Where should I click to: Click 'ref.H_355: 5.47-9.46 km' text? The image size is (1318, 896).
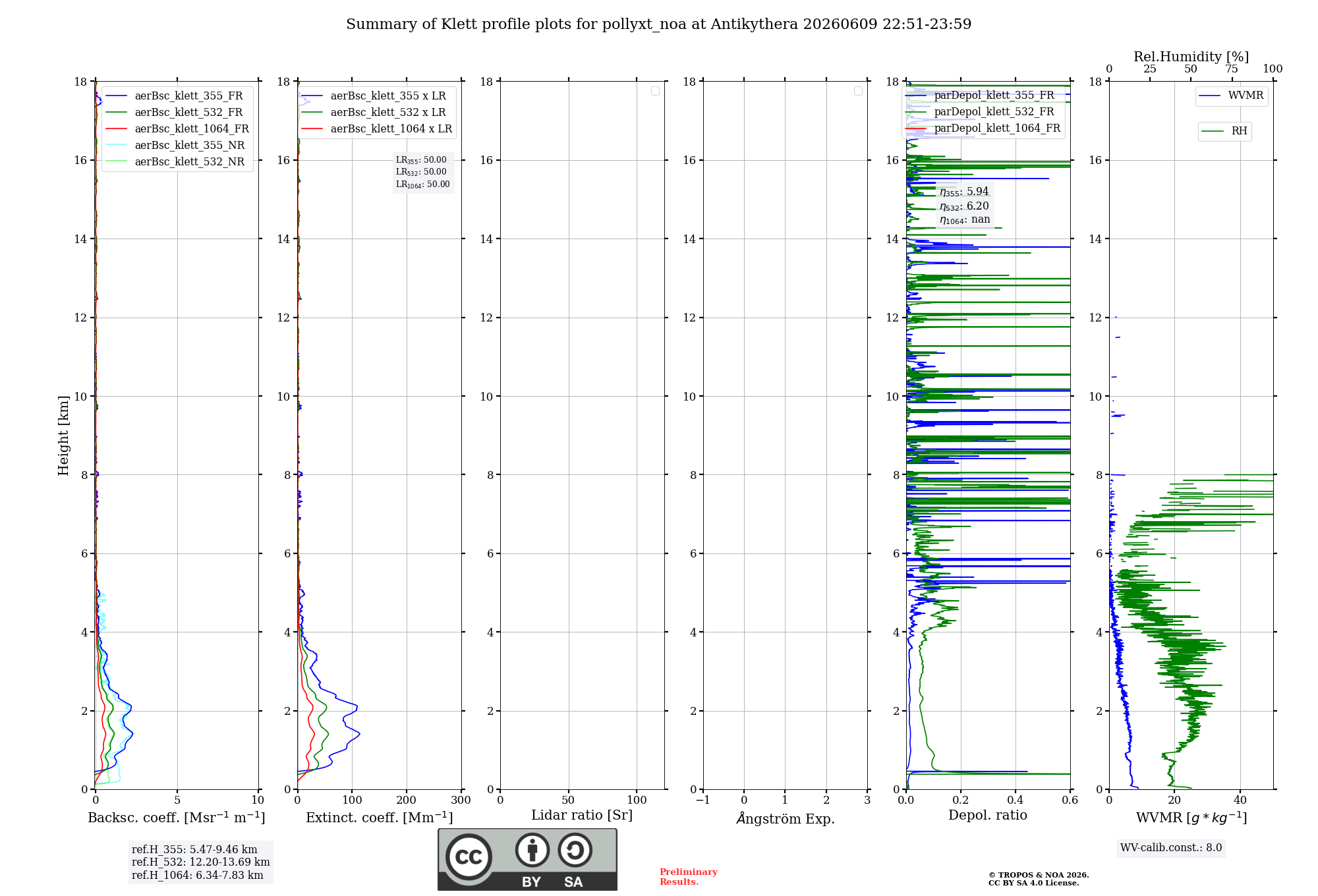click(194, 850)
